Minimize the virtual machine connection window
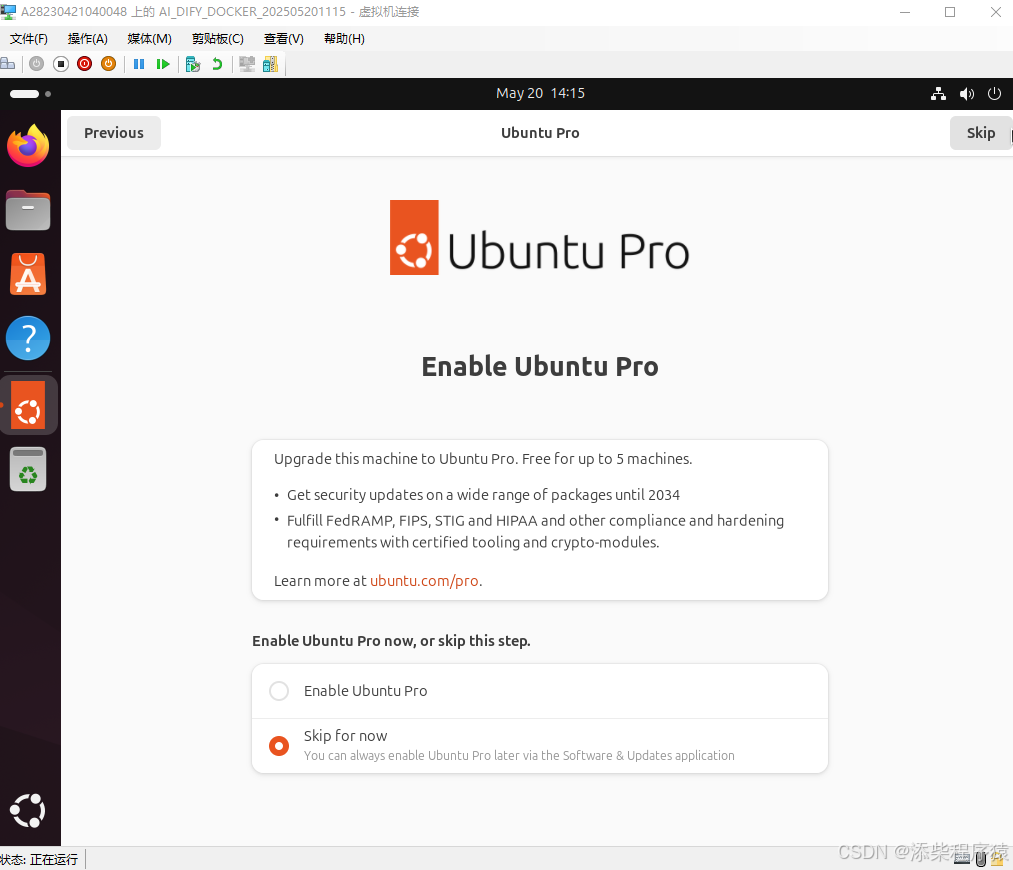1013x870 pixels. click(x=904, y=12)
